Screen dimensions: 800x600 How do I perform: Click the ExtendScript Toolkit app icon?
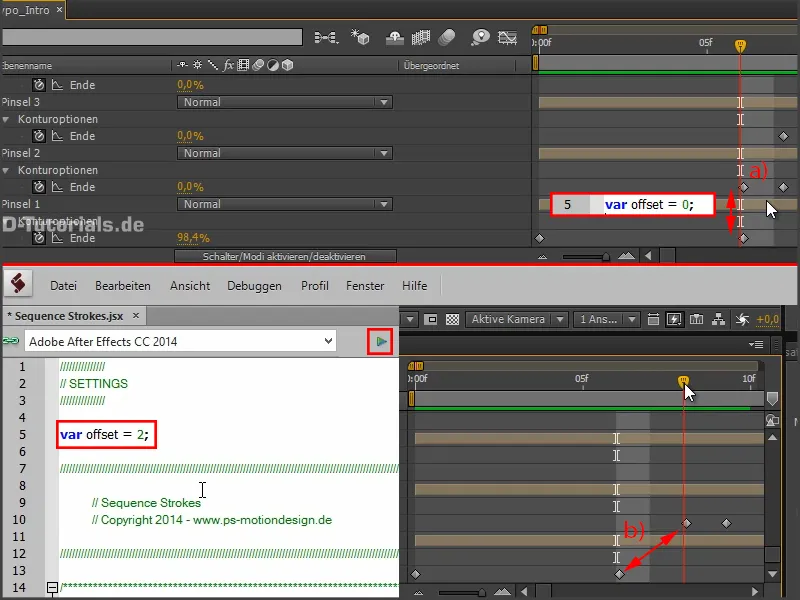pyautogui.click(x=18, y=284)
